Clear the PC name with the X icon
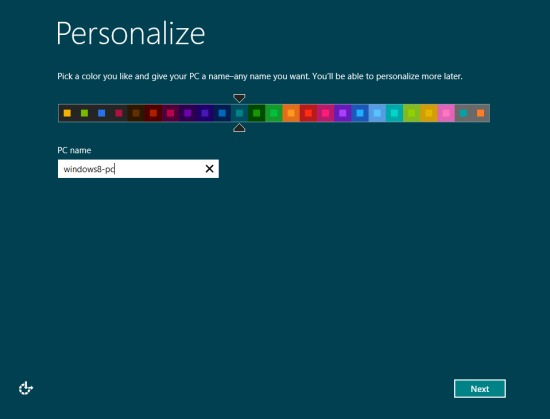 pyautogui.click(x=209, y=169)
